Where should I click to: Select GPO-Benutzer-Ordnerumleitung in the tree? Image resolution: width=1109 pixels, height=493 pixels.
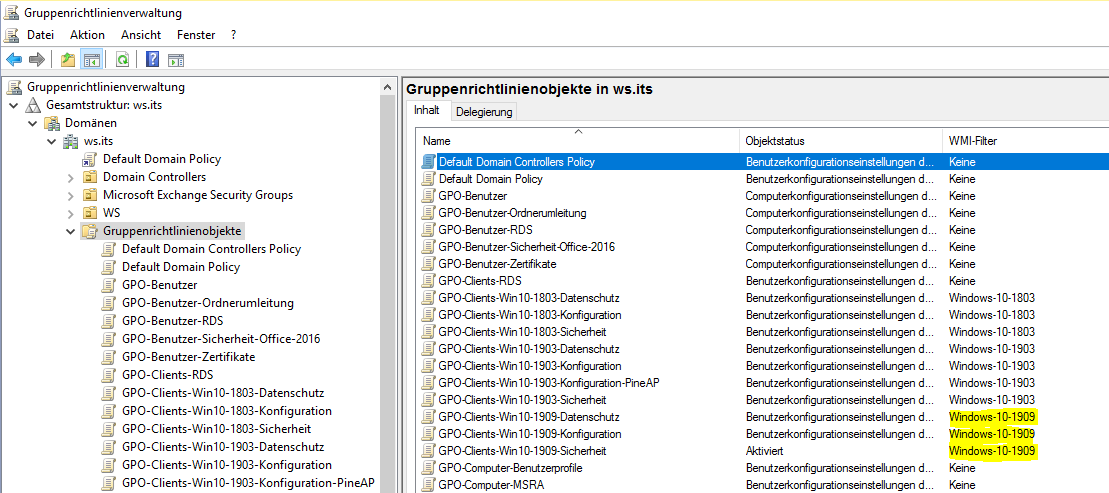207,303
